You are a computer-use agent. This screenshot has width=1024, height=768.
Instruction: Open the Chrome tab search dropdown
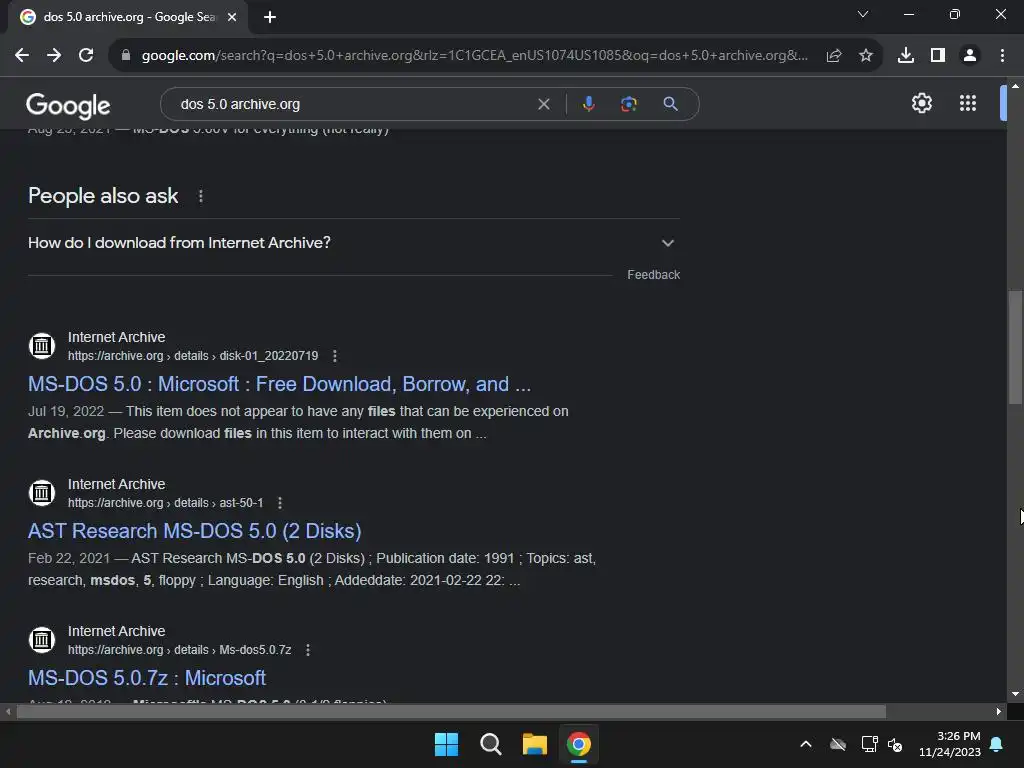click(863, 14)
